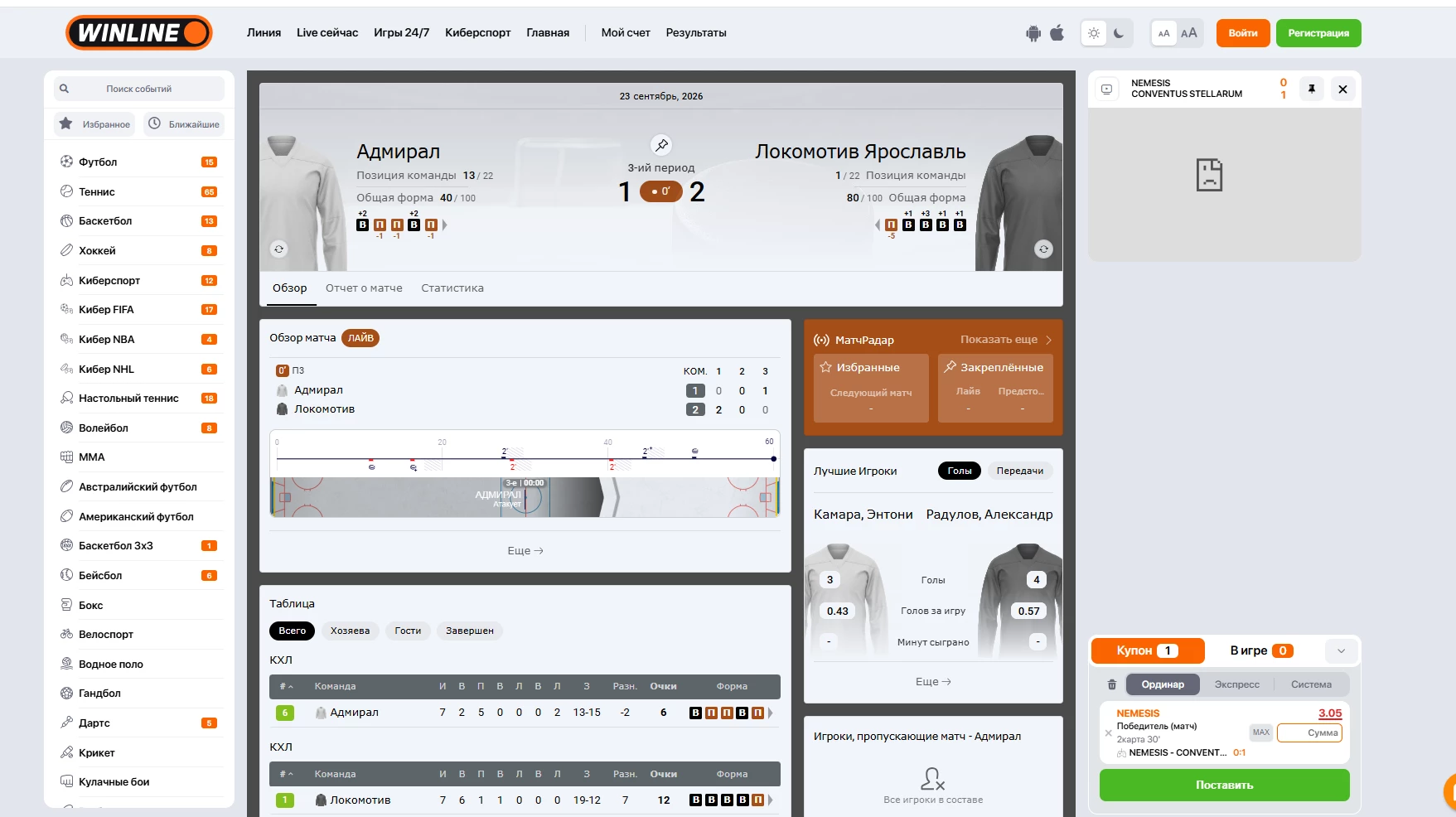Set maximum stake with MAX button
Screen dimensions: 1456x817
(x=1261, y=732)
